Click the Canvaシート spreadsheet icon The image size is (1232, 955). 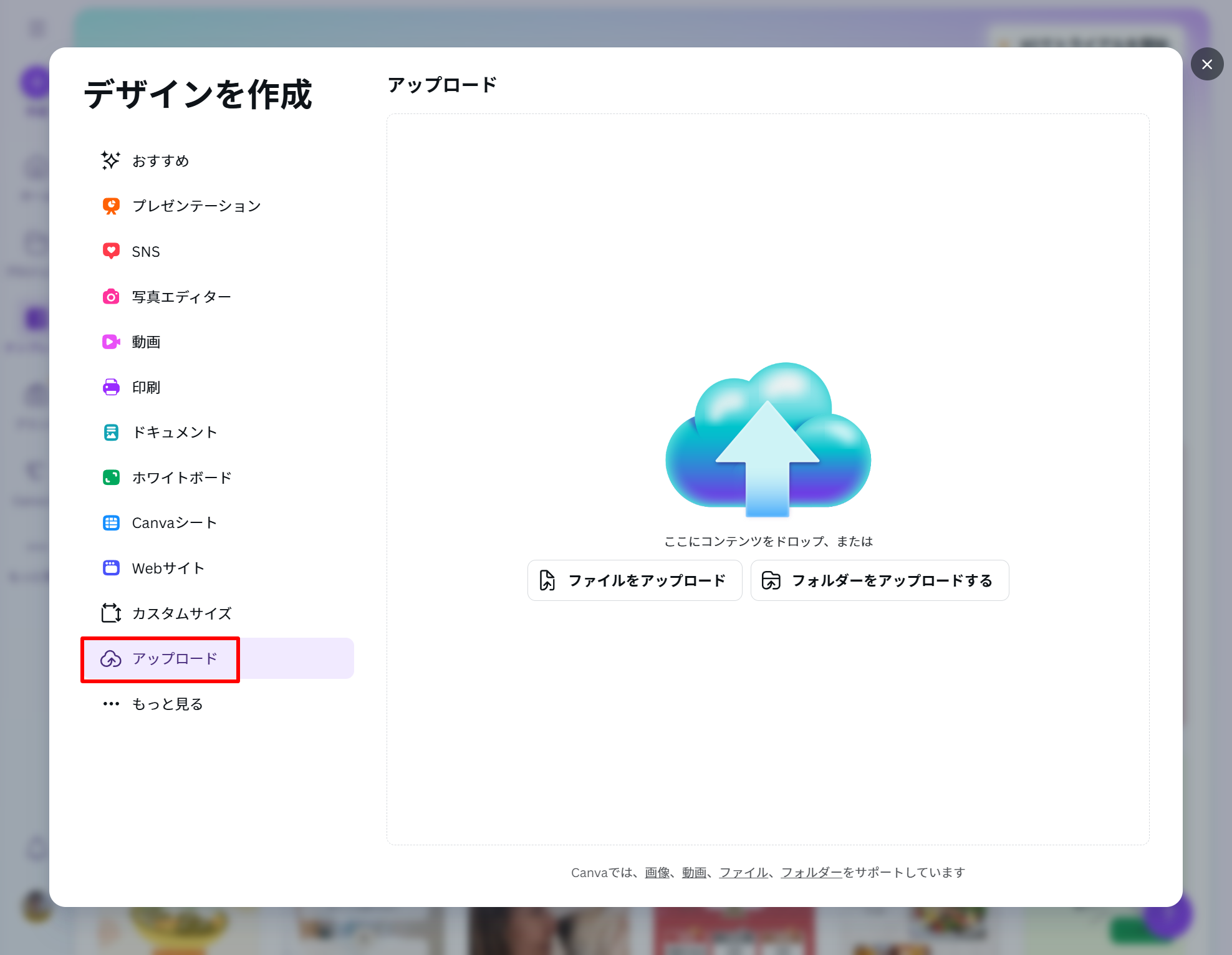click(x=111, y=523)
